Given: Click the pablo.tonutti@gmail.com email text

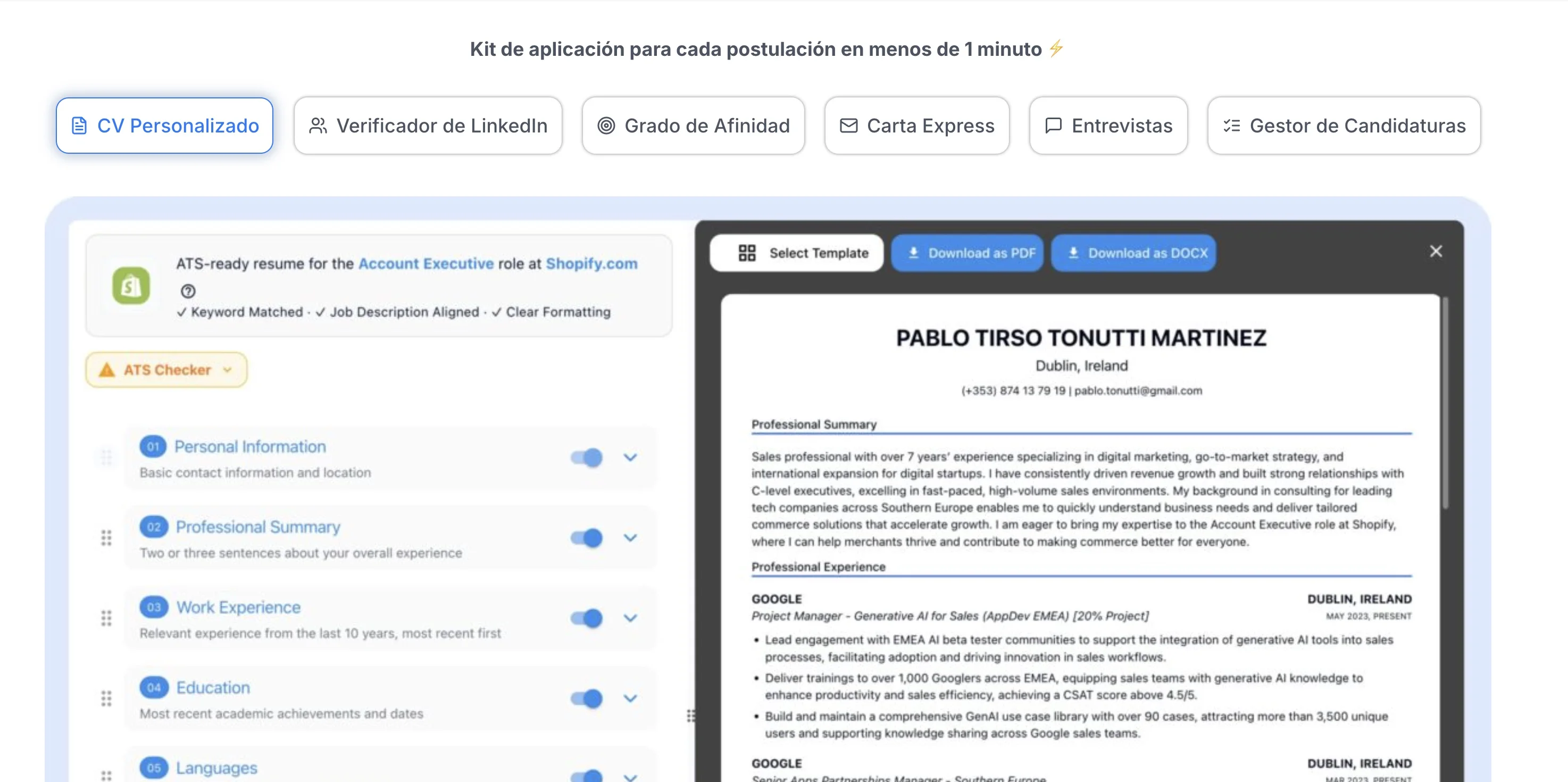Looking at the screenshot, I should point(1138,390).
